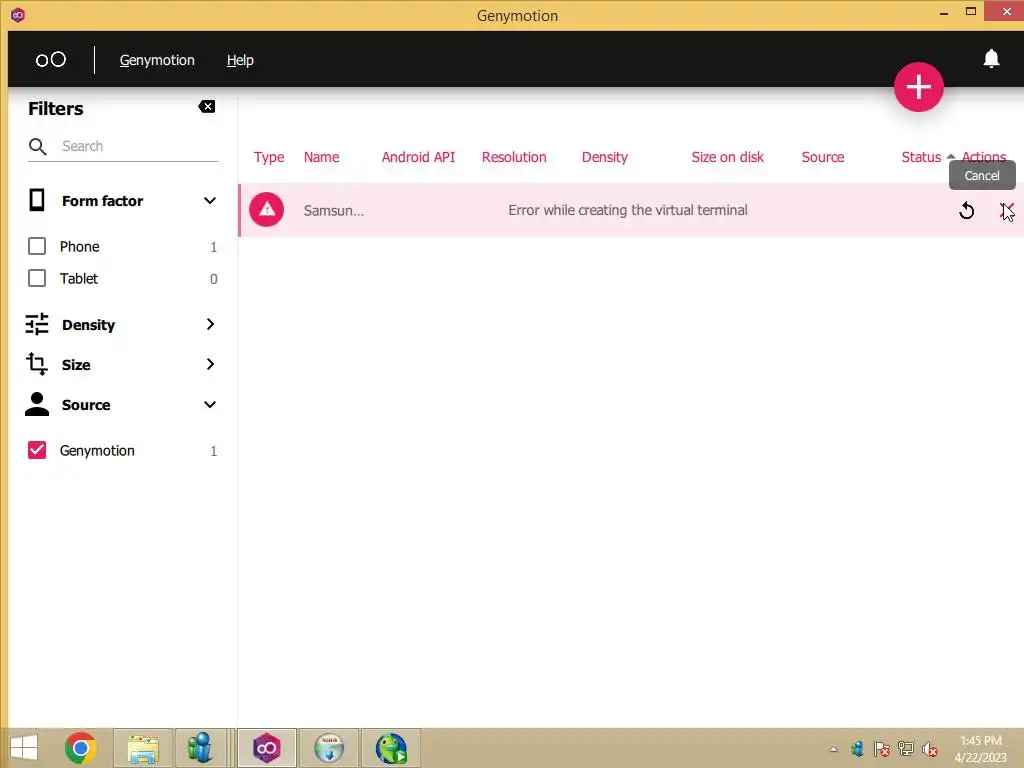Sort by Size on disk column header

(x=728, y=157)
